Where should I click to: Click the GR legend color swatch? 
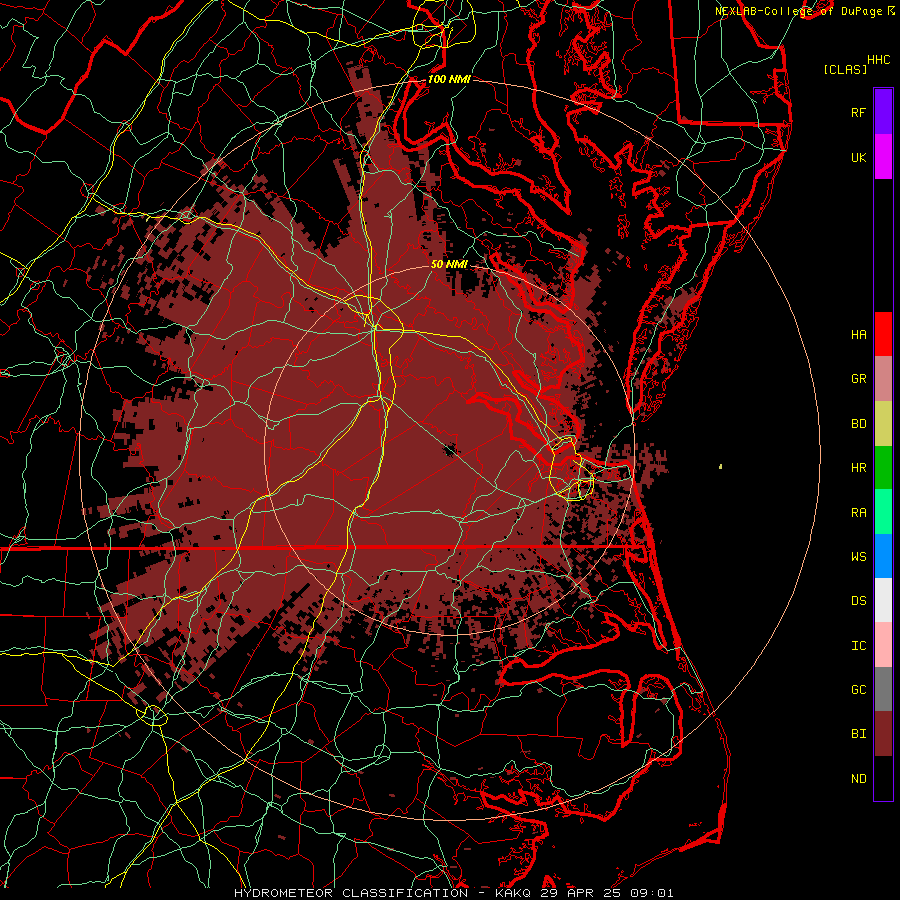click(883, 379)
